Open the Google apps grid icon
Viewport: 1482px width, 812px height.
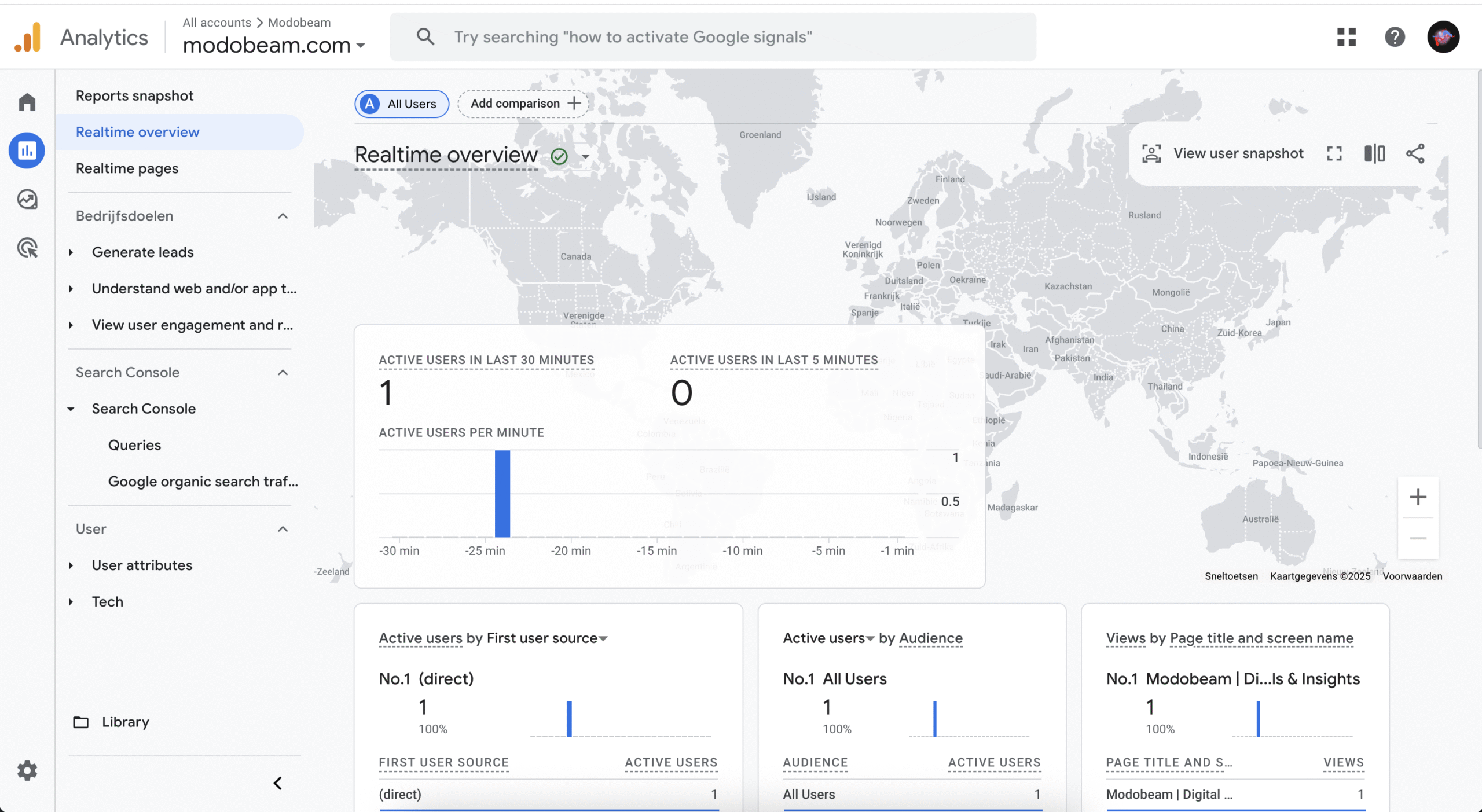[x=1347, y=37]
